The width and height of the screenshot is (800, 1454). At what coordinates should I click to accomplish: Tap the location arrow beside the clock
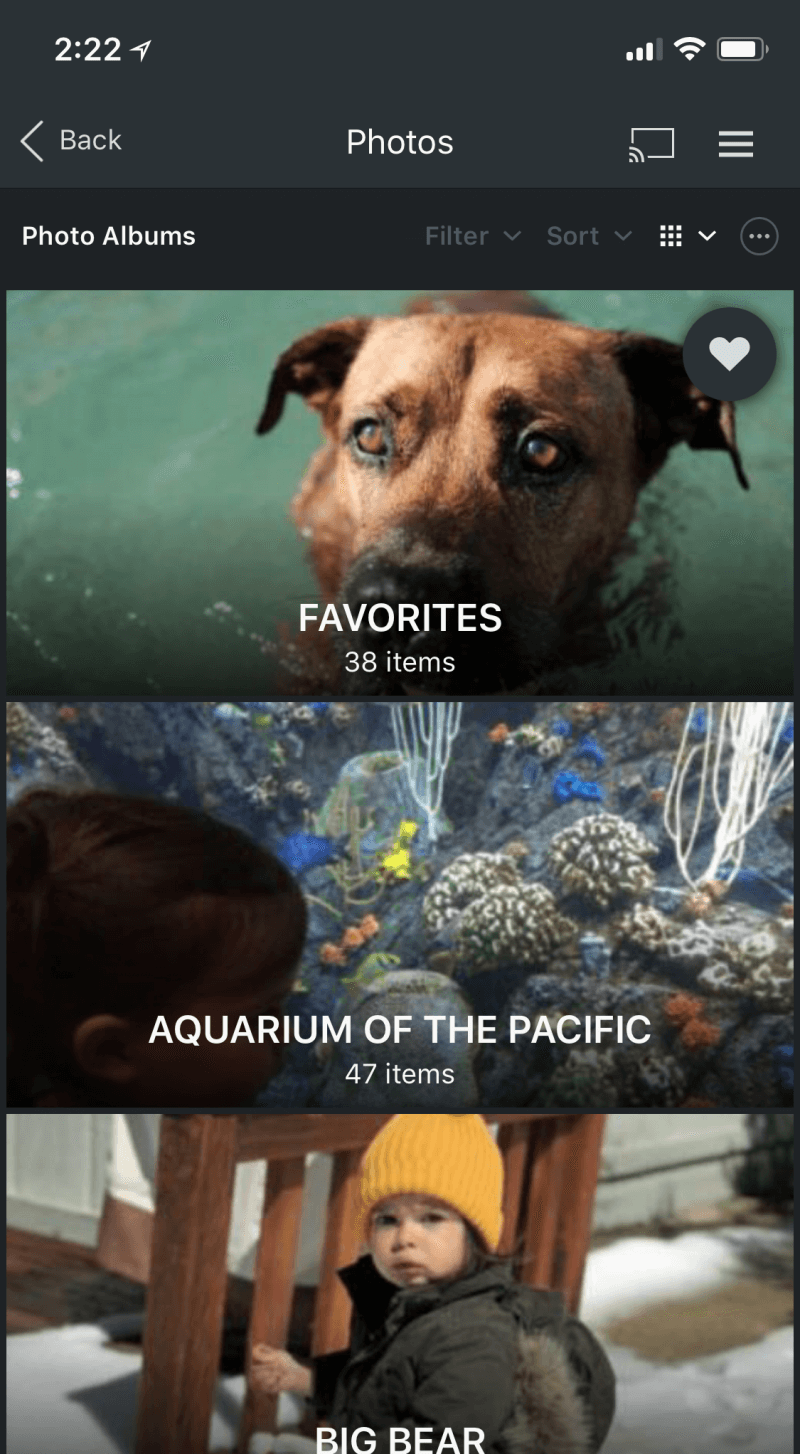click(x=141, y=50)
